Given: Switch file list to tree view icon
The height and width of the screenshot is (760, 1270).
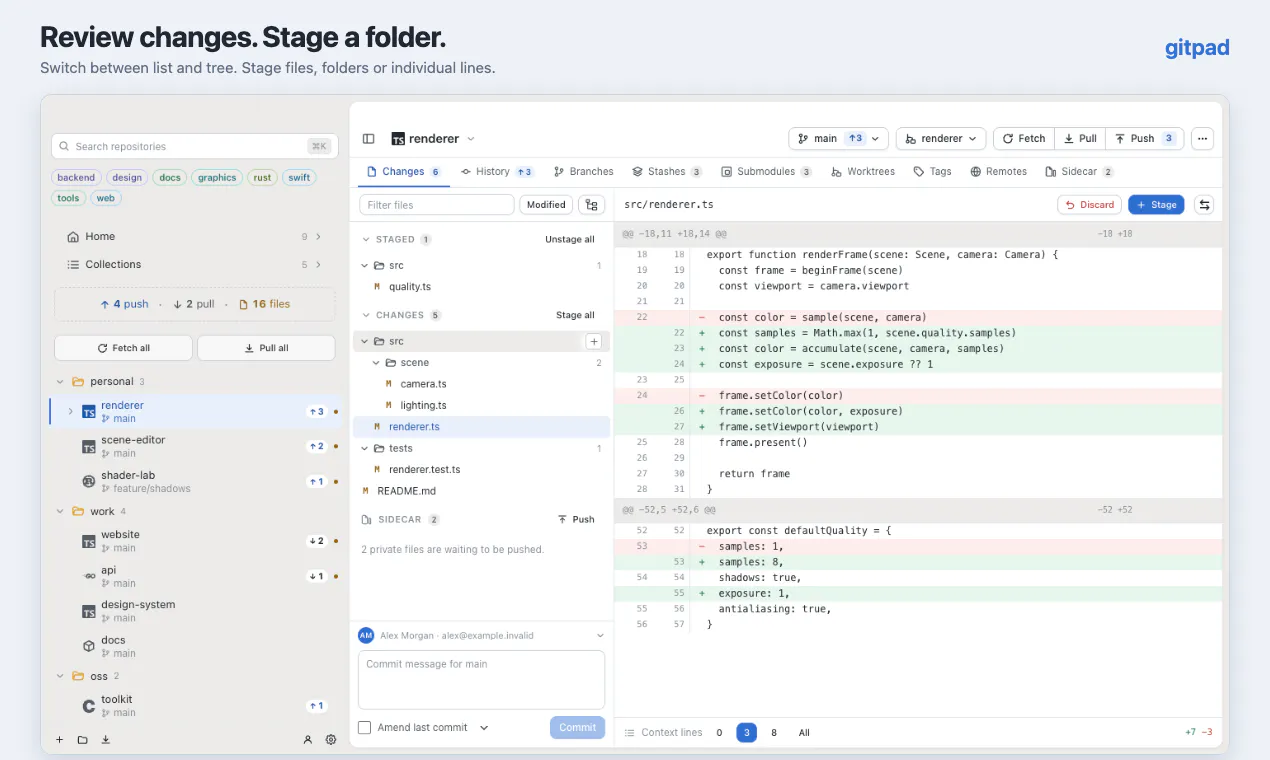Looking at the screenshot, I should coord(592,205).
